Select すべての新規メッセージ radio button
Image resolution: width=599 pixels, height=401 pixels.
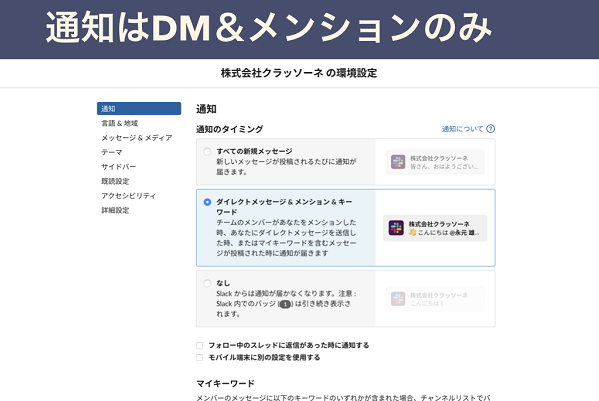point(207,152)
